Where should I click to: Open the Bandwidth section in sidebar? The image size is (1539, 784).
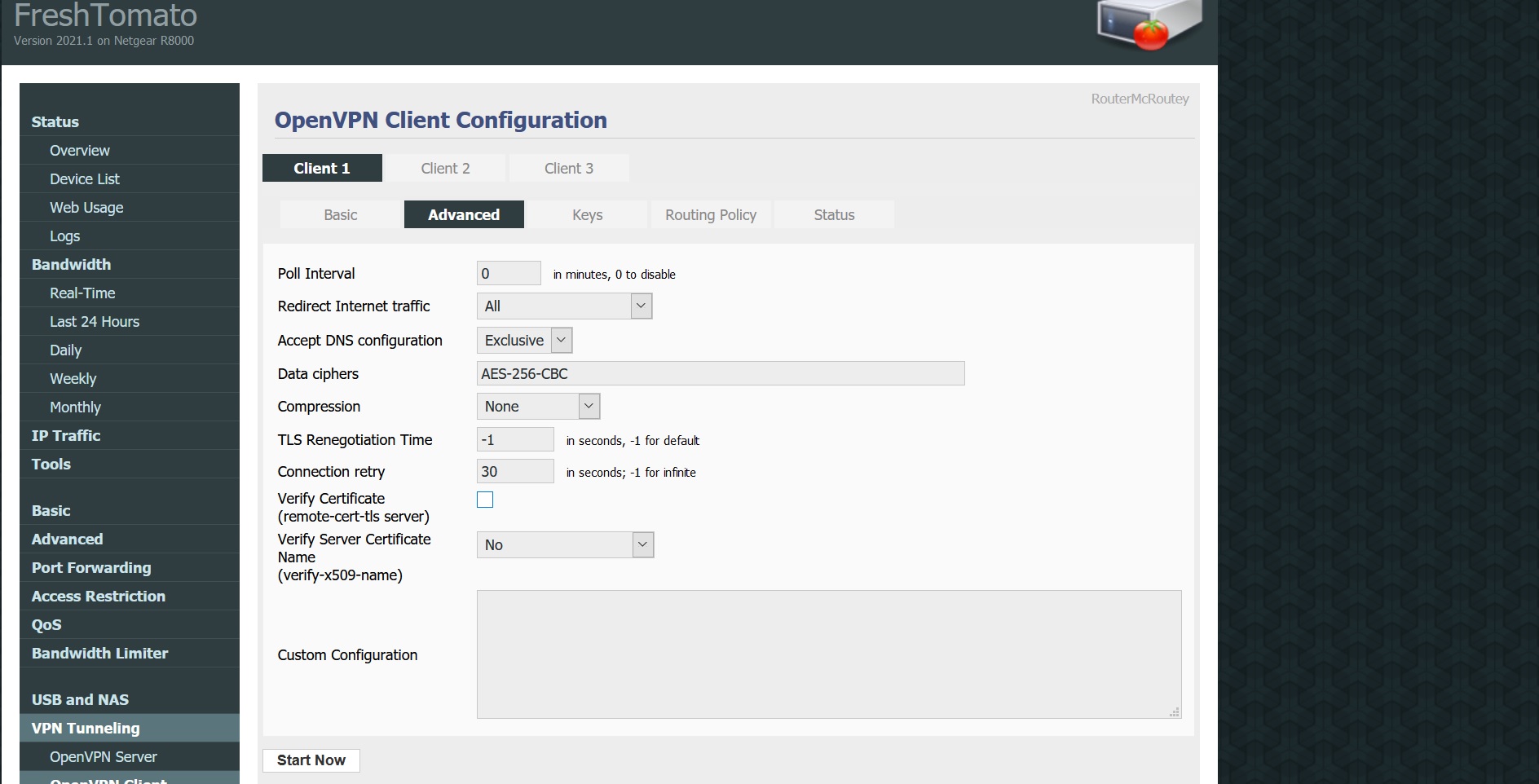click(x=130, y=265)
